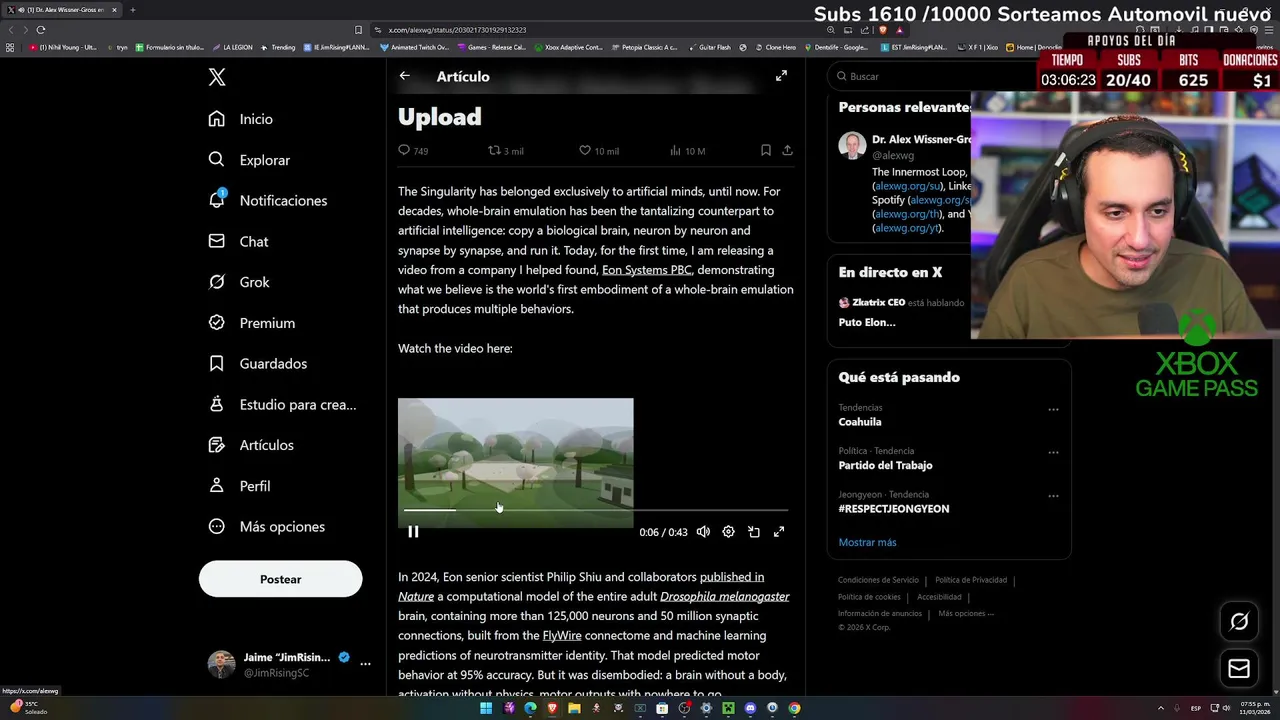The height and width of the screenshot is (720, 1280).
Task: Open the Trending bookmark
Action: [x=278, y=47]
